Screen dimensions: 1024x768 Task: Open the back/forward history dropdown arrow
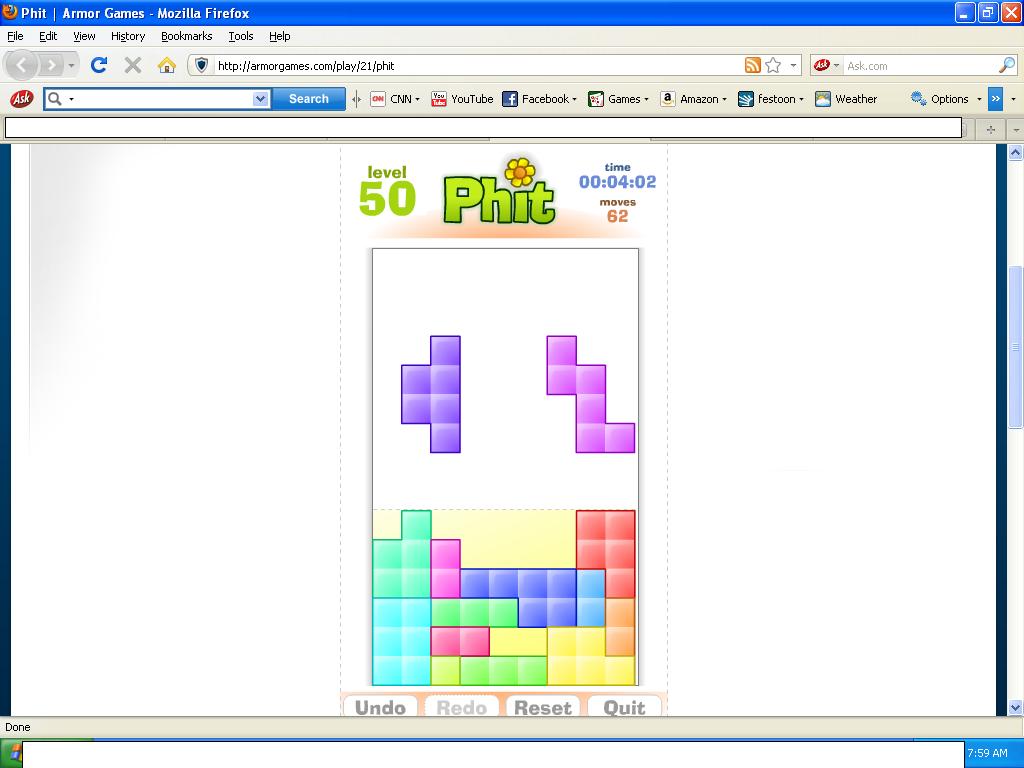[x=71, y=65]
